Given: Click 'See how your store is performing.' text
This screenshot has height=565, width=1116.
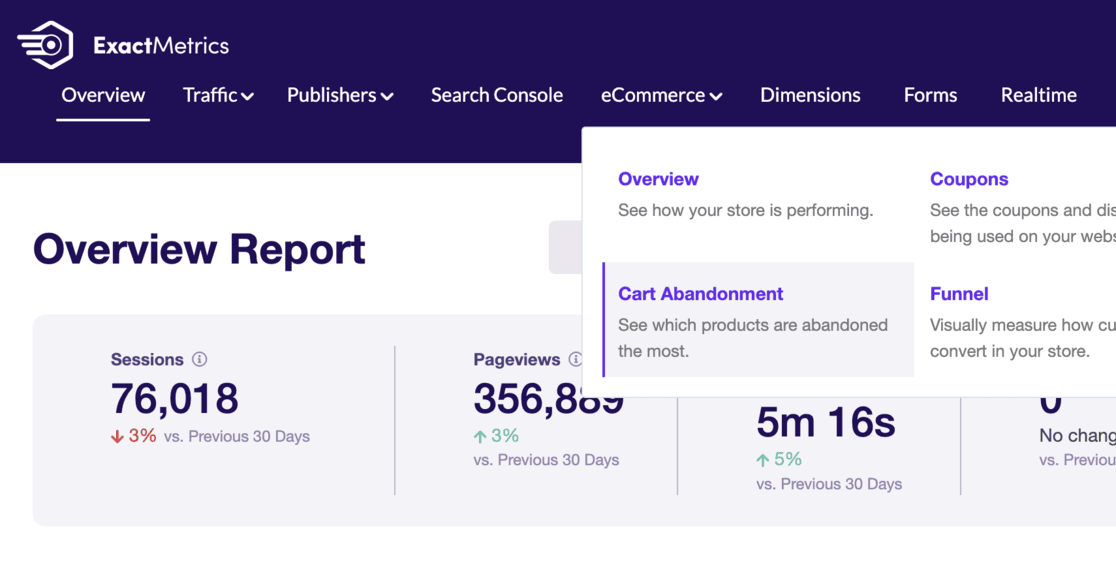Looking at the screenshot, I should [745, 211].
